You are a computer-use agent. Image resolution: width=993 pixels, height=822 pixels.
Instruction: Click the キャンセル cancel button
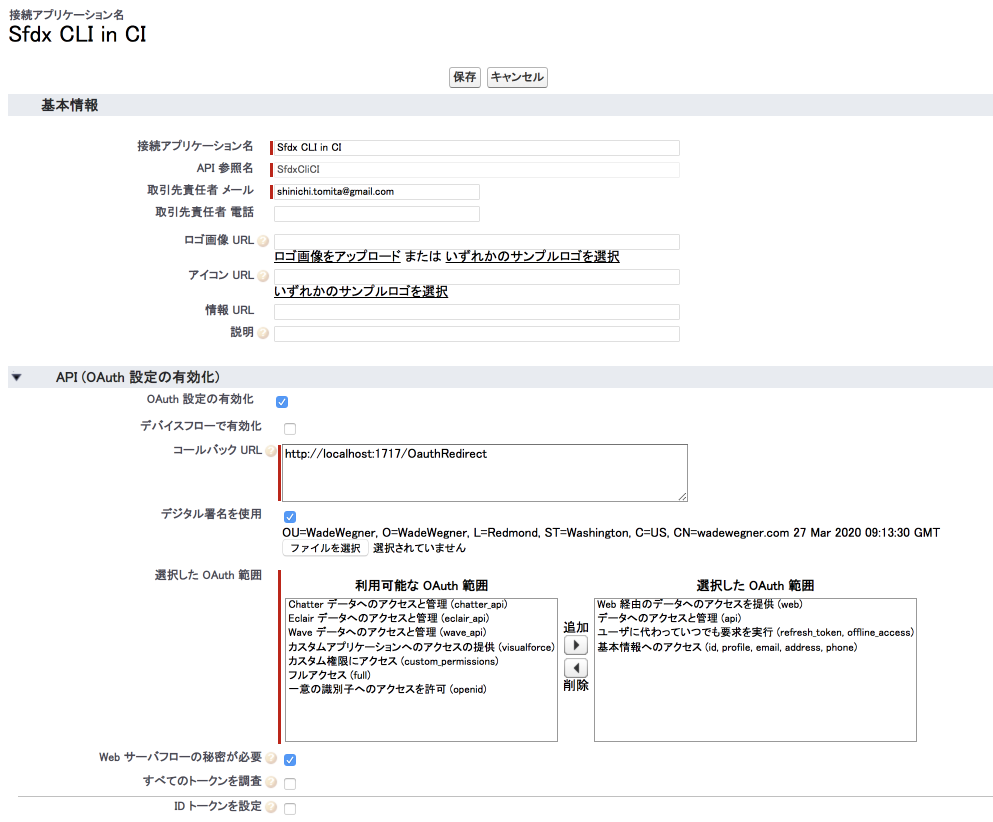[517, 77]
